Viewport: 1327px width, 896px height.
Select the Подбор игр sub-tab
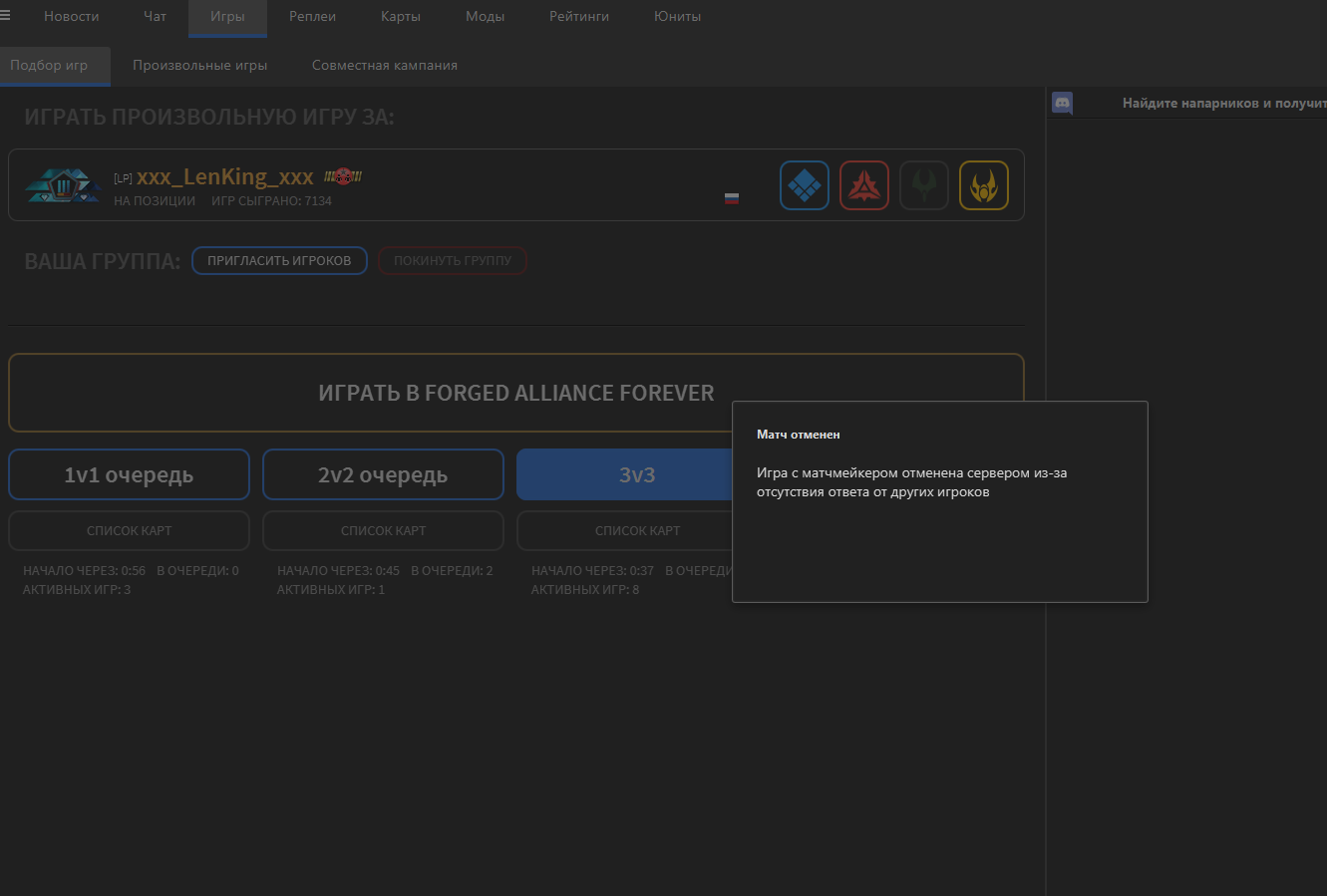click(x=55, y=66)
